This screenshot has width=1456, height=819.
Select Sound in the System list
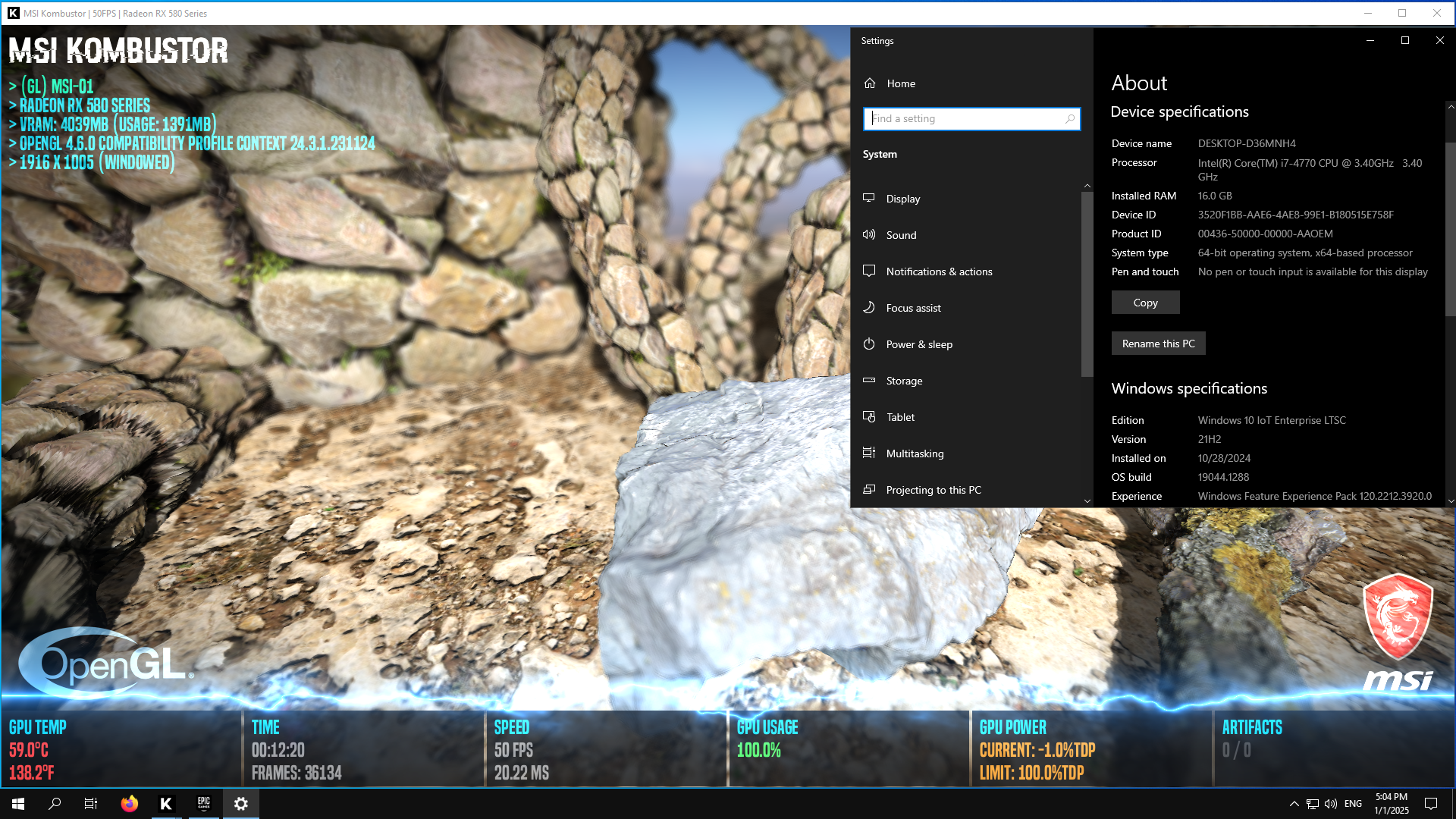(901, 235)
